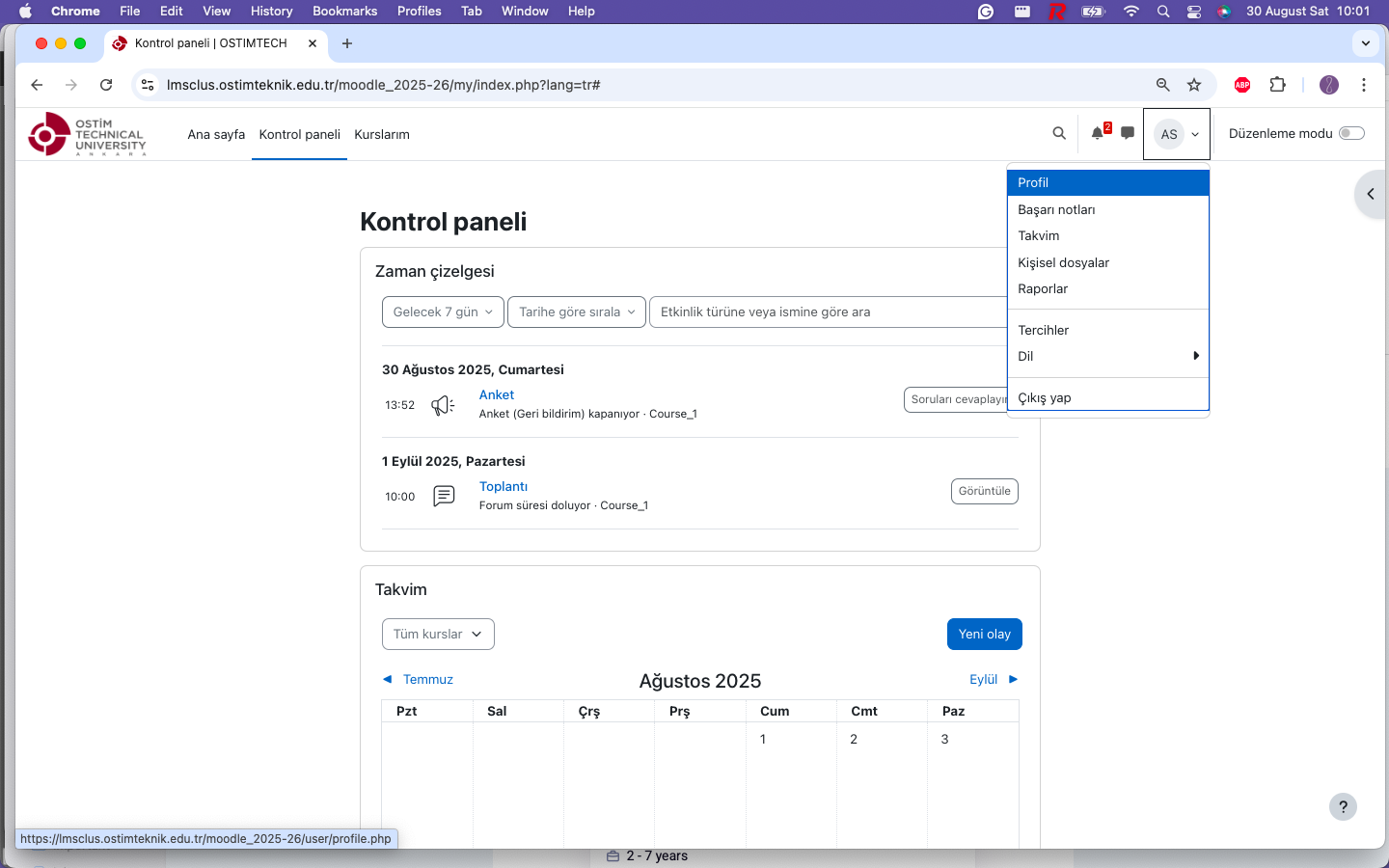Click the site search magnifier icon
The image size is (1389, 868).
coord(1059,134)
